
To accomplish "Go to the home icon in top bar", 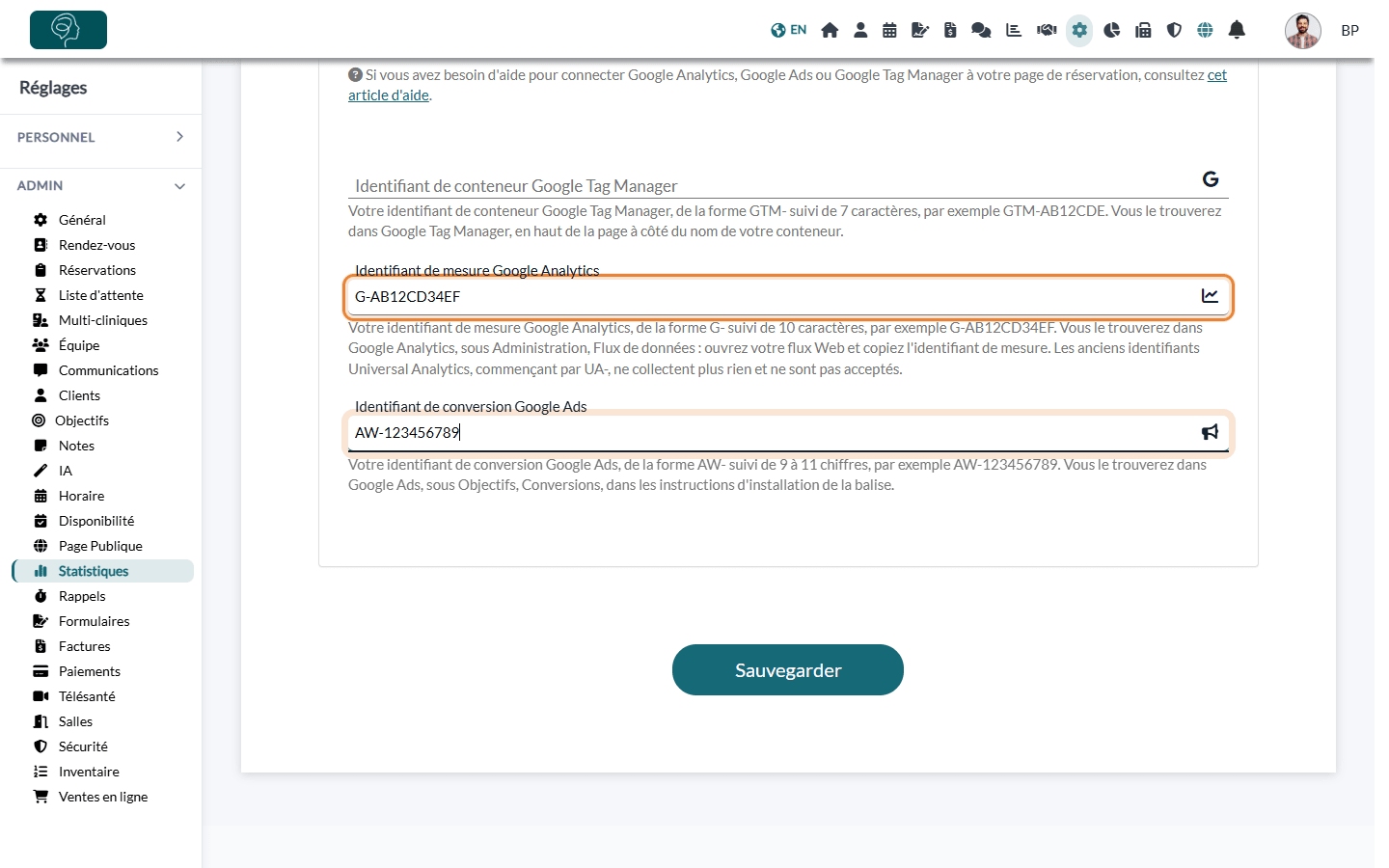I will [x=830, y=30].
